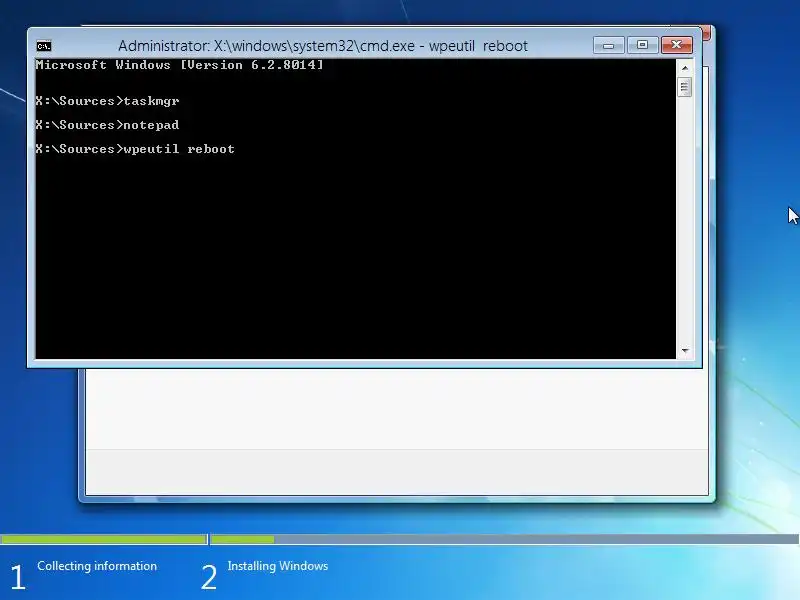Click the command prompt scrollbar thumb
Viewport: 800px width, 600px height.
click(685, 87)
